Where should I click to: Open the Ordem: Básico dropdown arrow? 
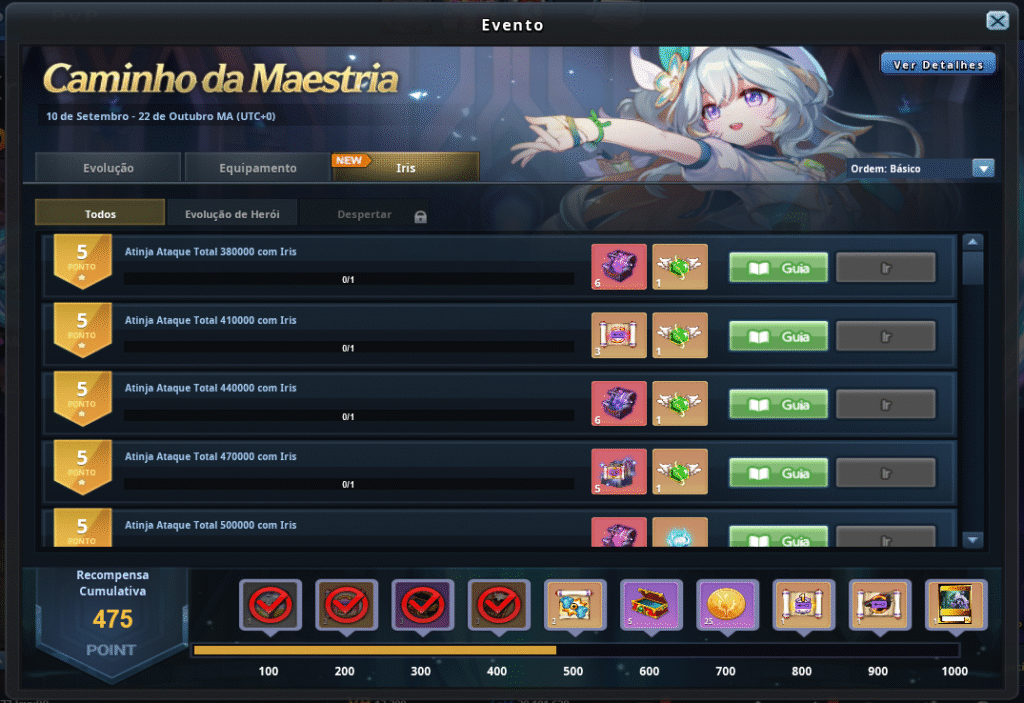(983, 169)
